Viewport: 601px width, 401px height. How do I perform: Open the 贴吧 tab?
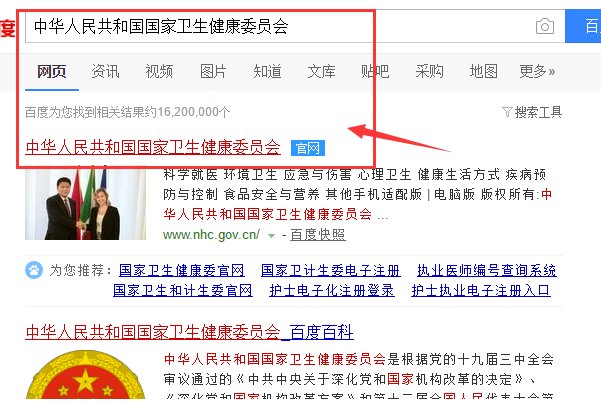[375, 72]
